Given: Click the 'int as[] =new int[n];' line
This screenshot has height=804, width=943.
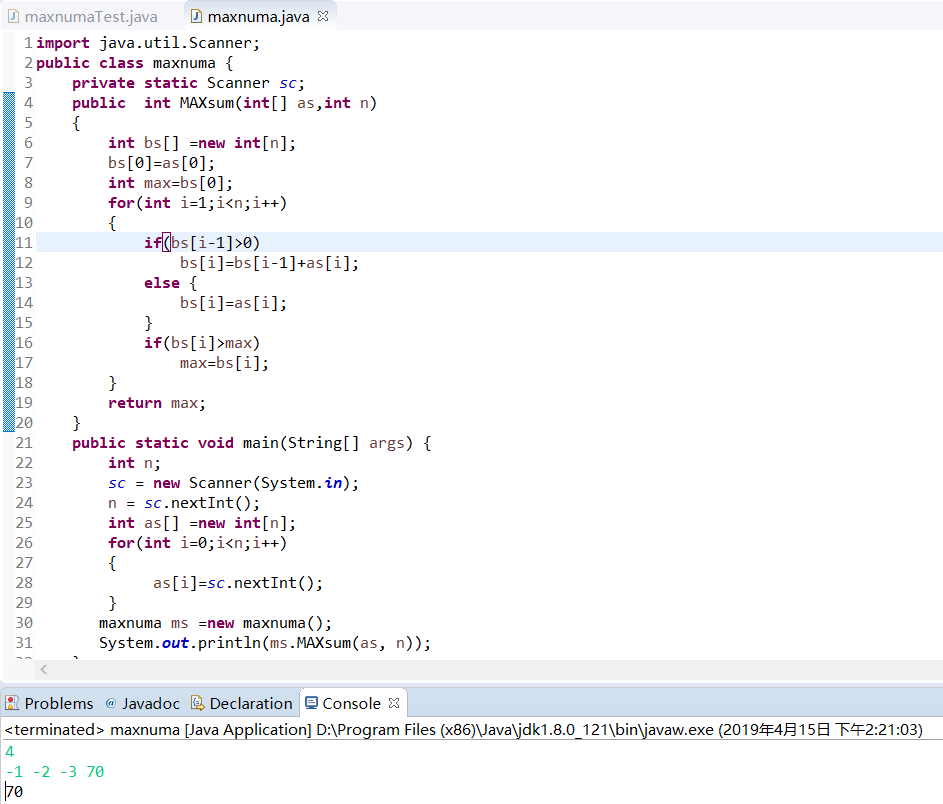Looking at the screenshot, I should click(201, 523).
